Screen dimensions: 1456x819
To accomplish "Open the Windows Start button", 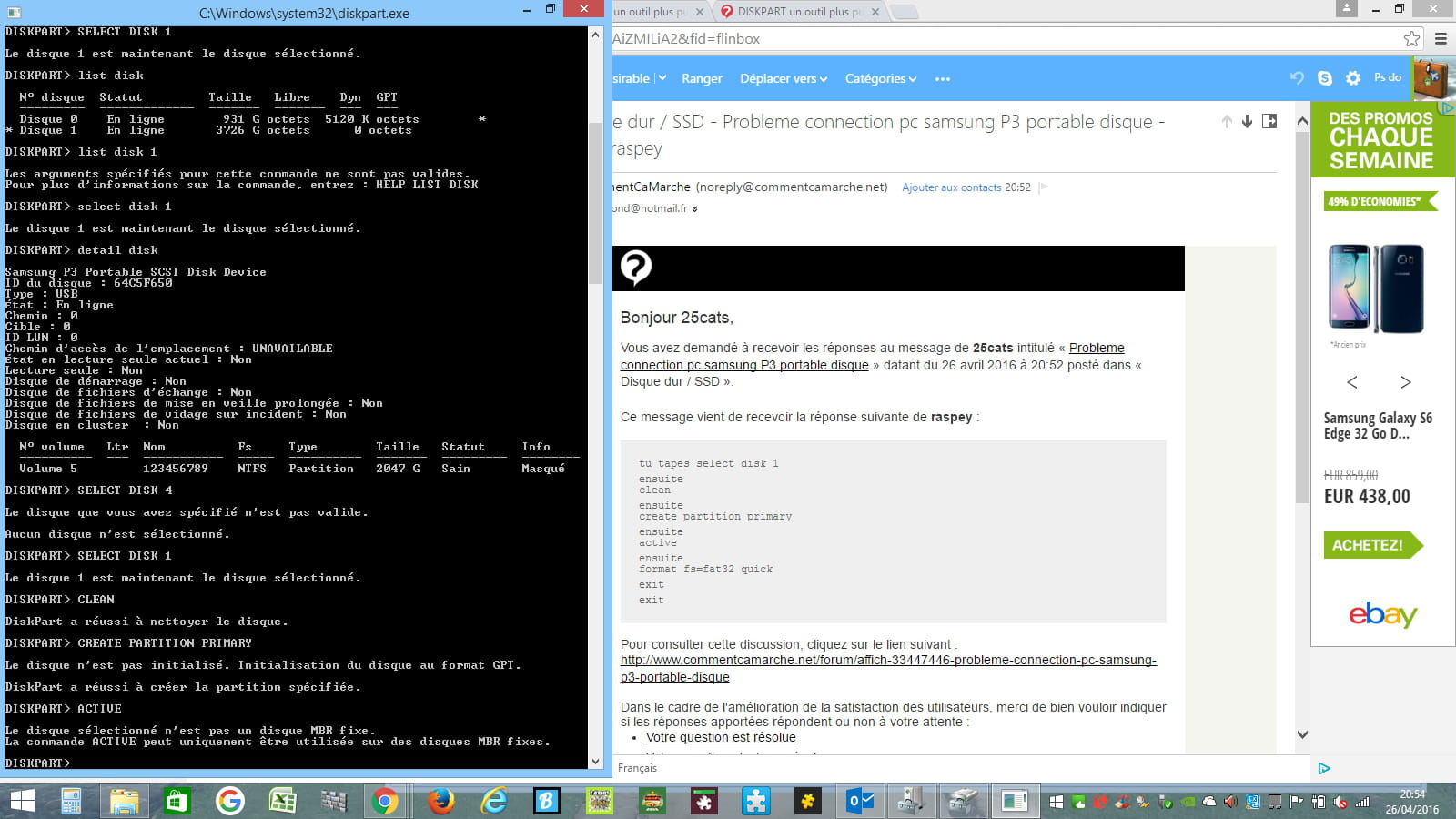I will (x=22, y=801).
